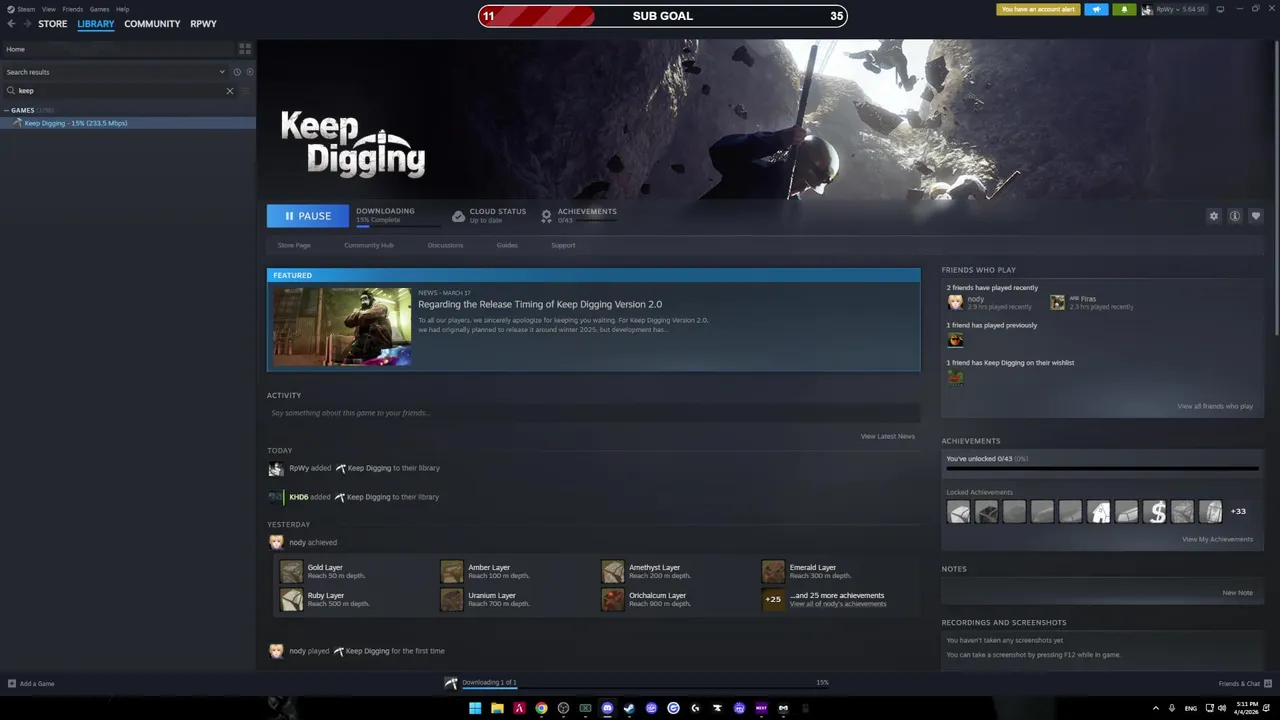Open the house locked achievement icon
The image size is (1280, 720).
click(1098, 512)
